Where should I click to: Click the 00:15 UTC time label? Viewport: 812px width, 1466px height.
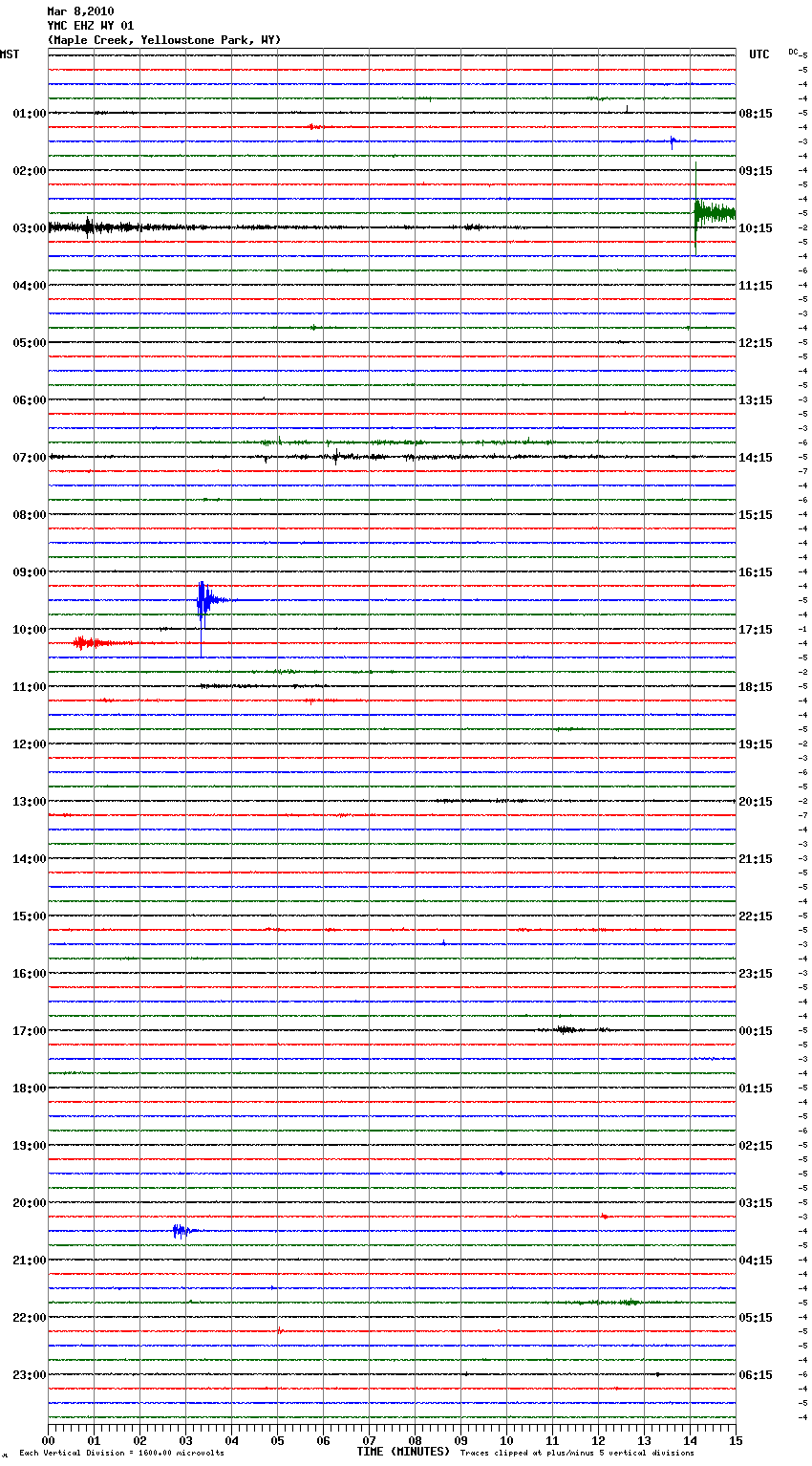click(x=756, y=1031)
